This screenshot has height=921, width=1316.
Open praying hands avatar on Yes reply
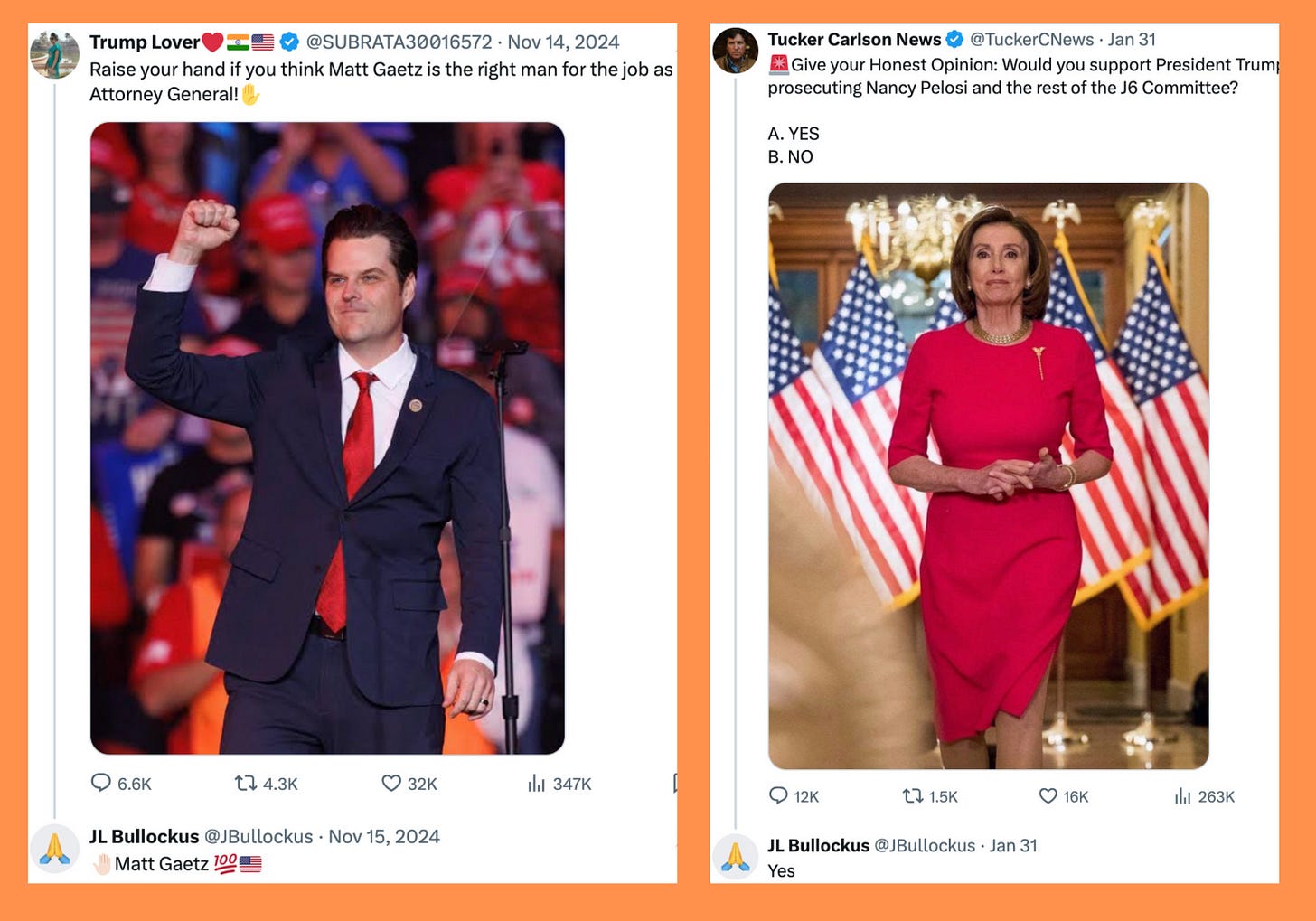pyautogui.click(x=735, y=858)
